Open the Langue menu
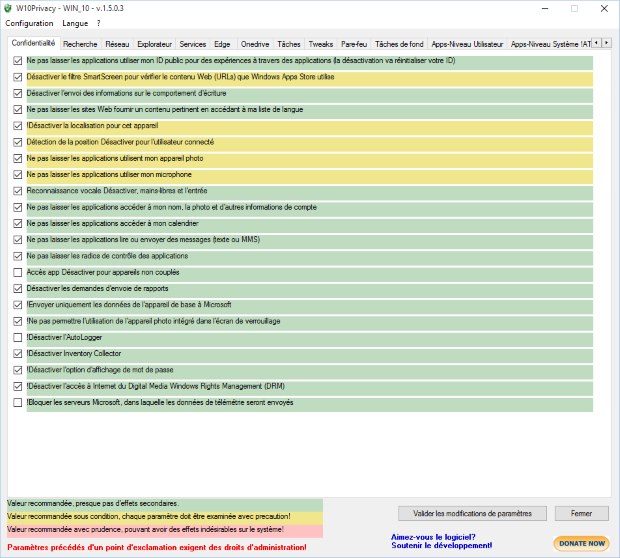 pos(75,23)
